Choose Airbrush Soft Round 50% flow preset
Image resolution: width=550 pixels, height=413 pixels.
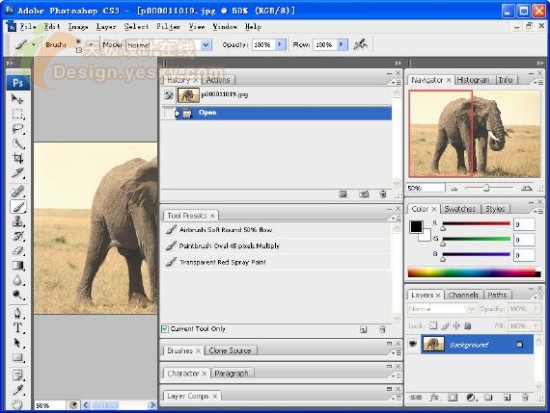(x=276, y=230)
